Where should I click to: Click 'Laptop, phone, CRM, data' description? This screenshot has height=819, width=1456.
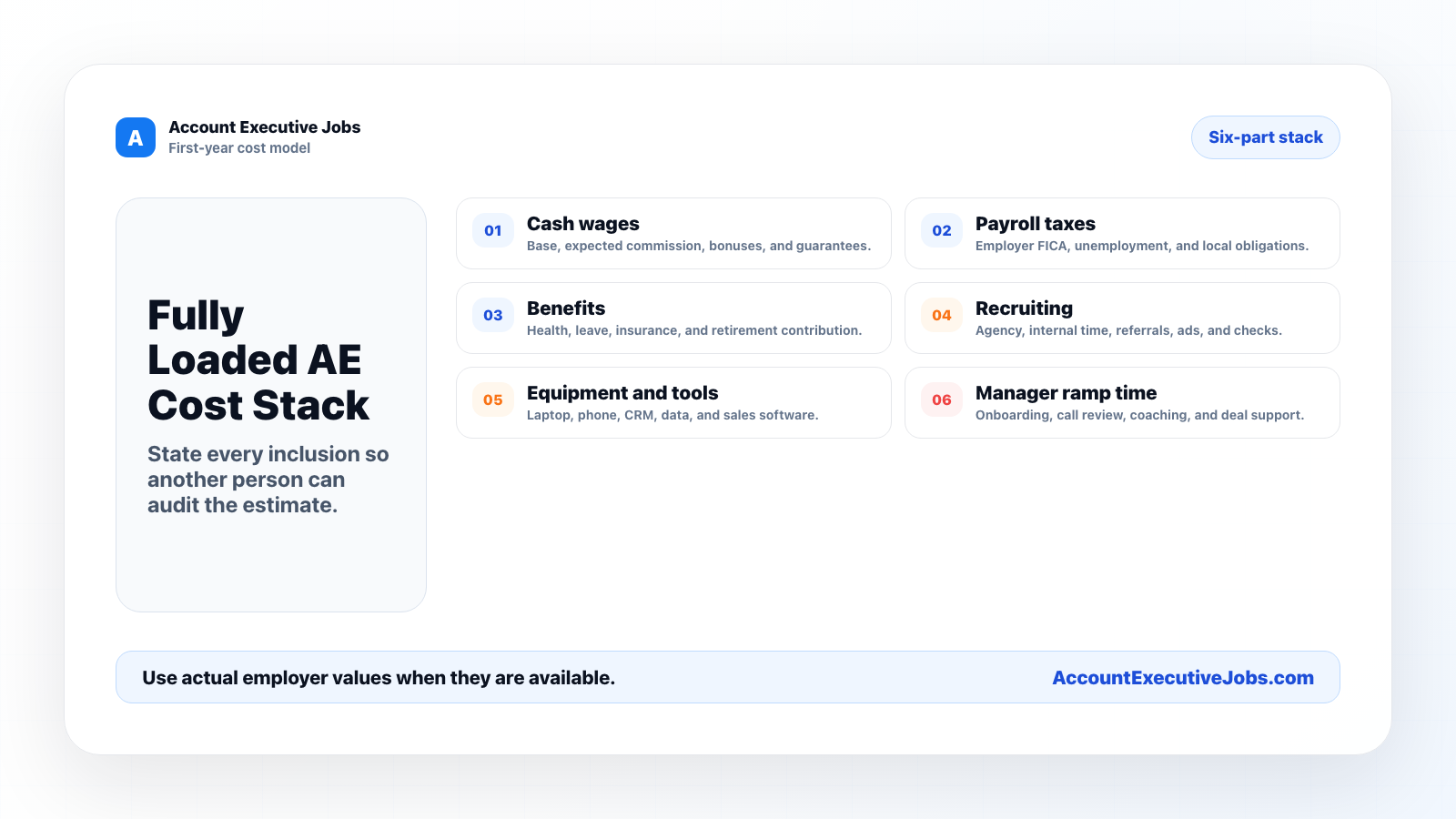672,415
